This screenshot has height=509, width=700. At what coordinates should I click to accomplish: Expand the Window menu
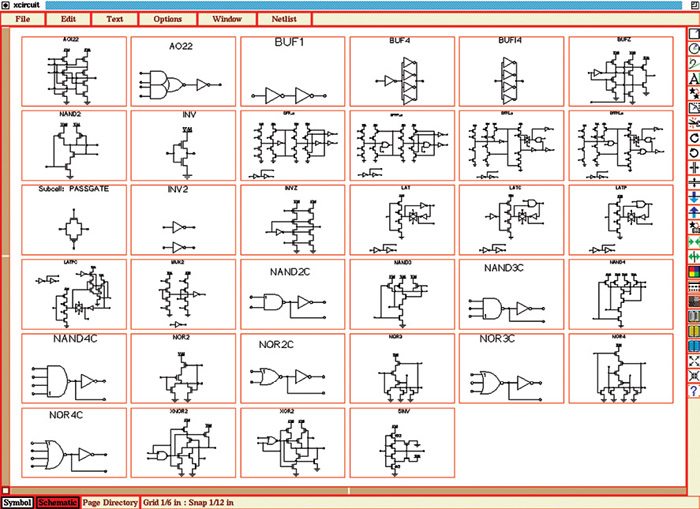(x=226, y=19)
